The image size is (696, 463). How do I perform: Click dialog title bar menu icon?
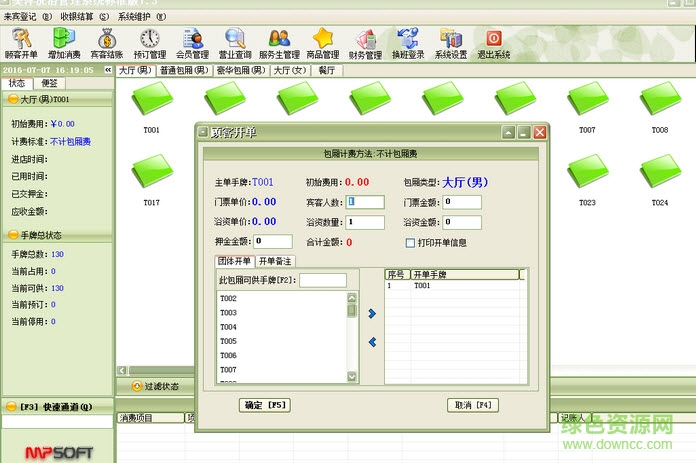point(203,132)
